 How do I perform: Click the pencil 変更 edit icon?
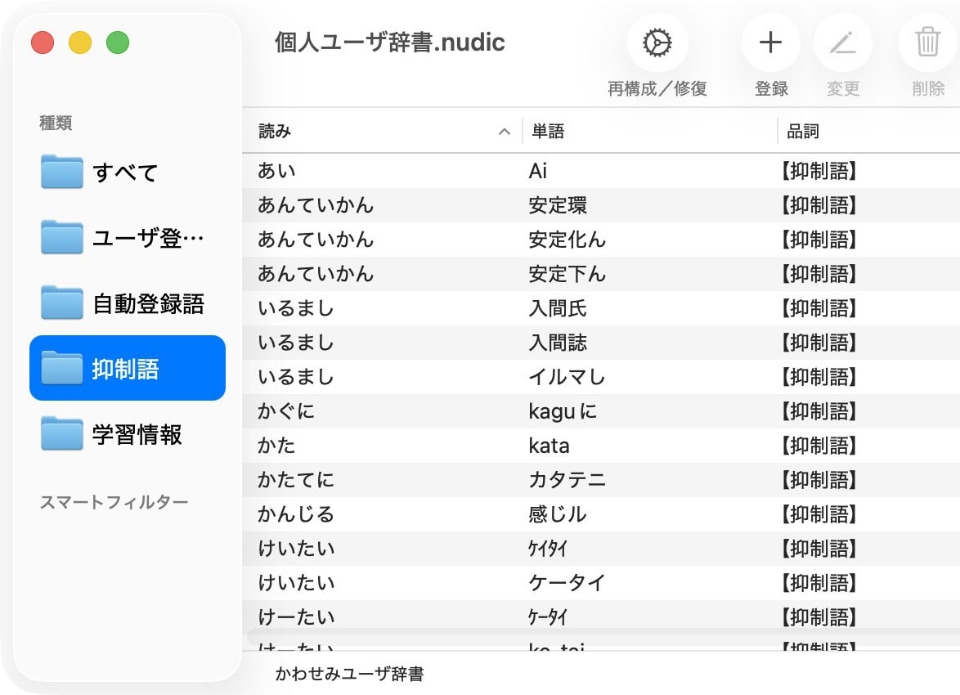click(x=843, y=43)
